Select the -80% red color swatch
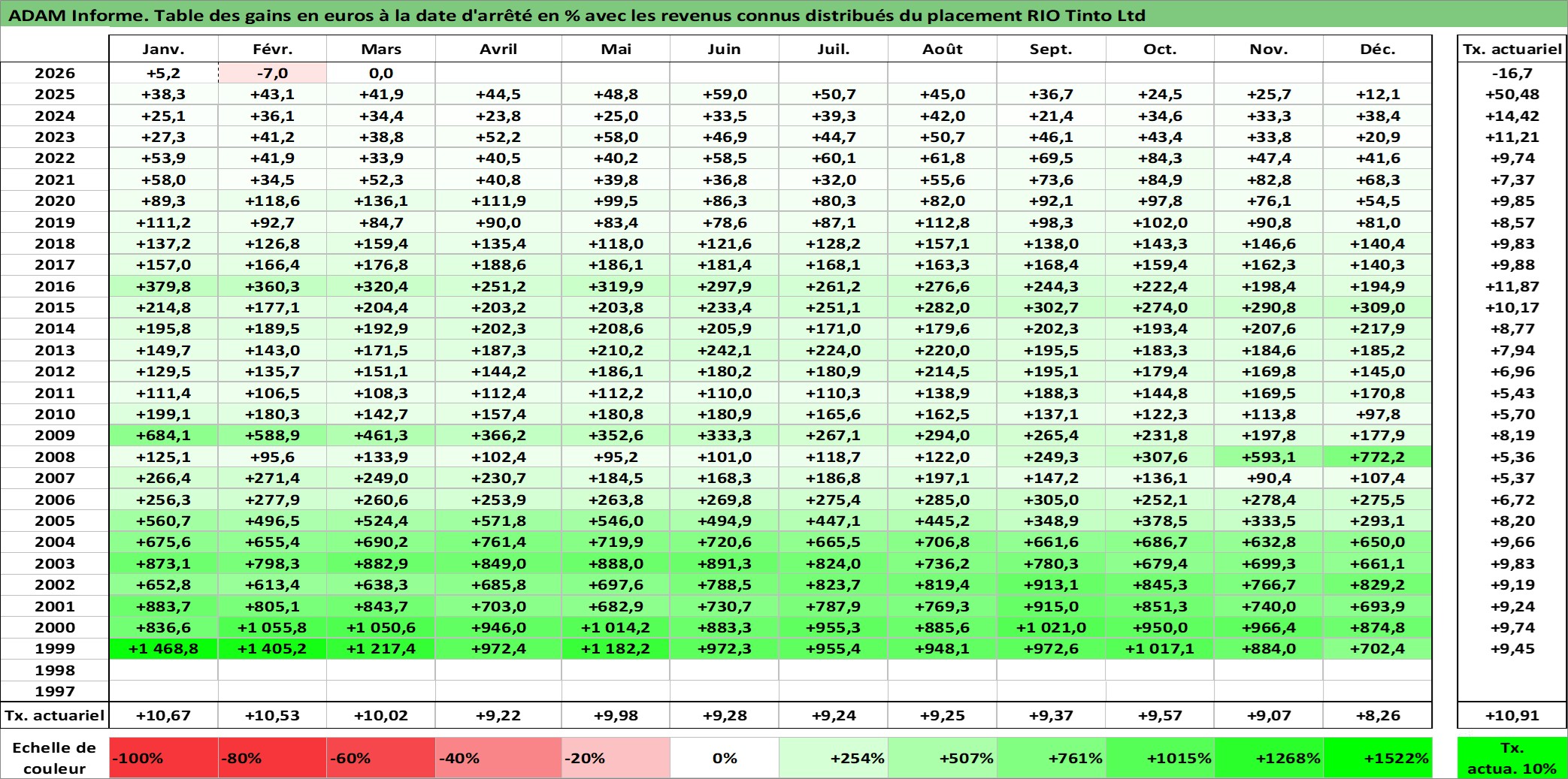1568x779 pixels. point(272,758)
